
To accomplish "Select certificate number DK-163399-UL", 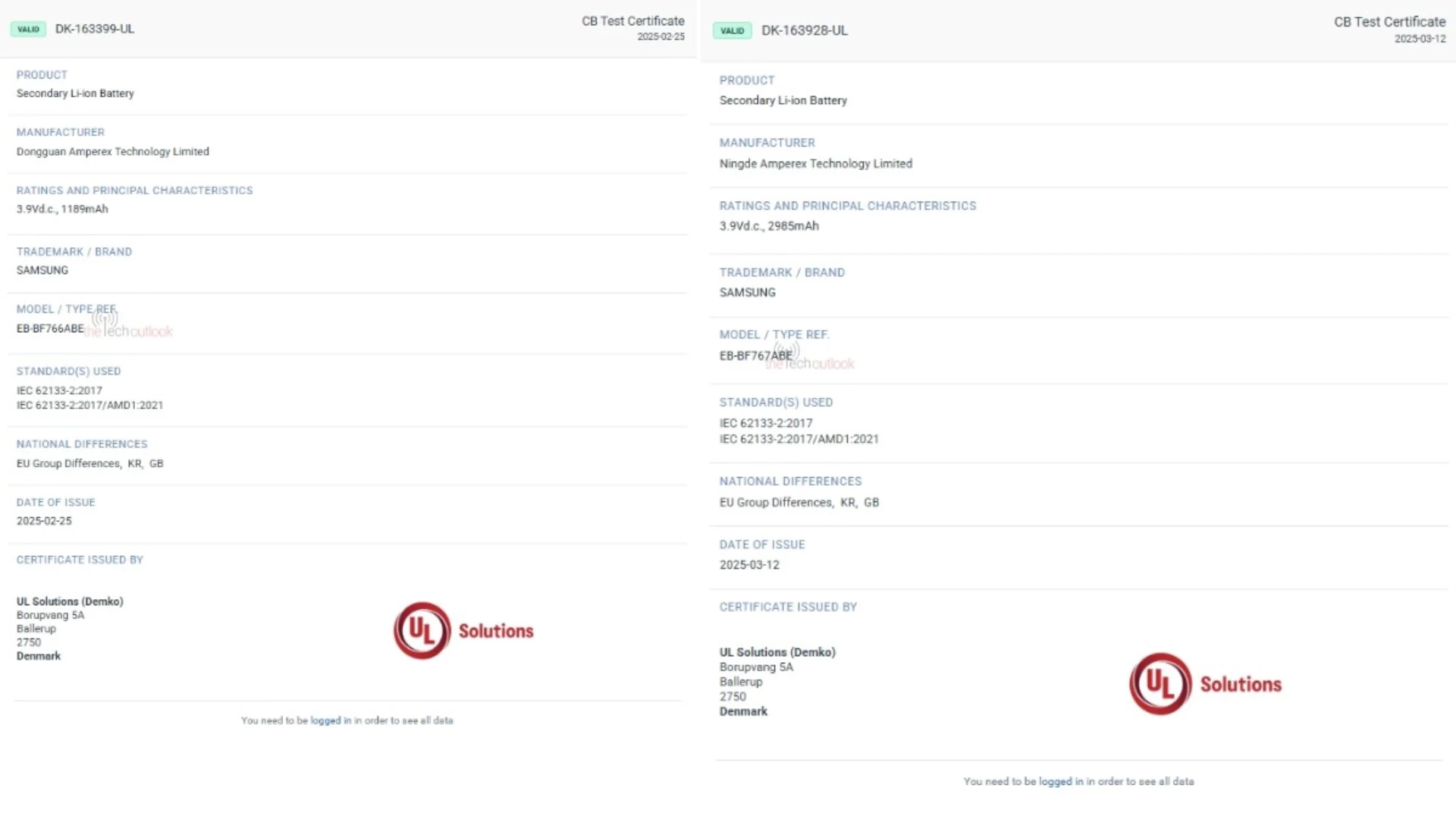I will click(x=95, y=29).
